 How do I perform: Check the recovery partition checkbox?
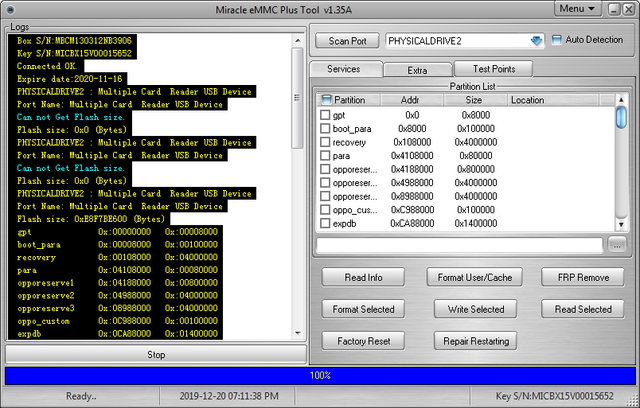[325, 142]
